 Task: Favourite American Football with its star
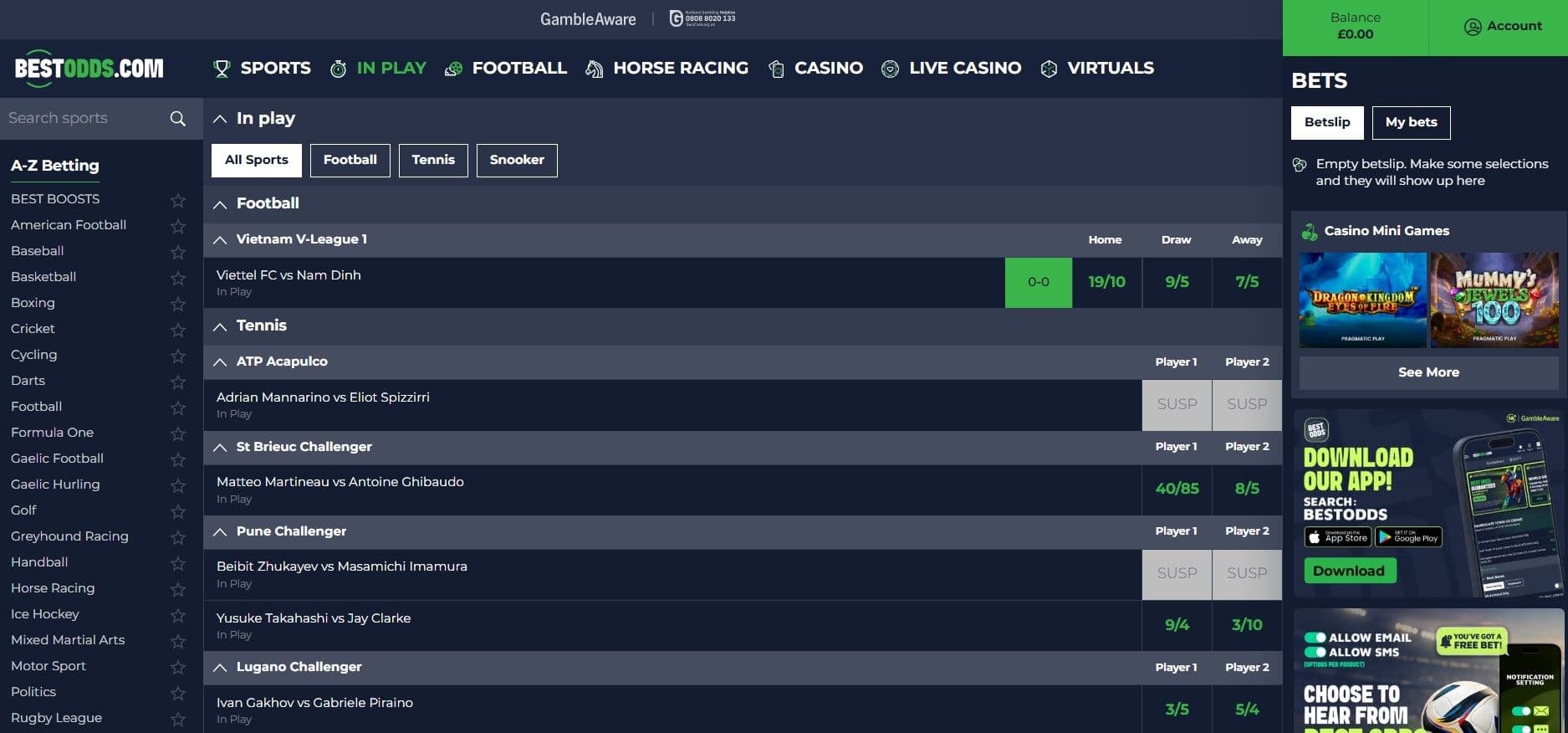178,226
